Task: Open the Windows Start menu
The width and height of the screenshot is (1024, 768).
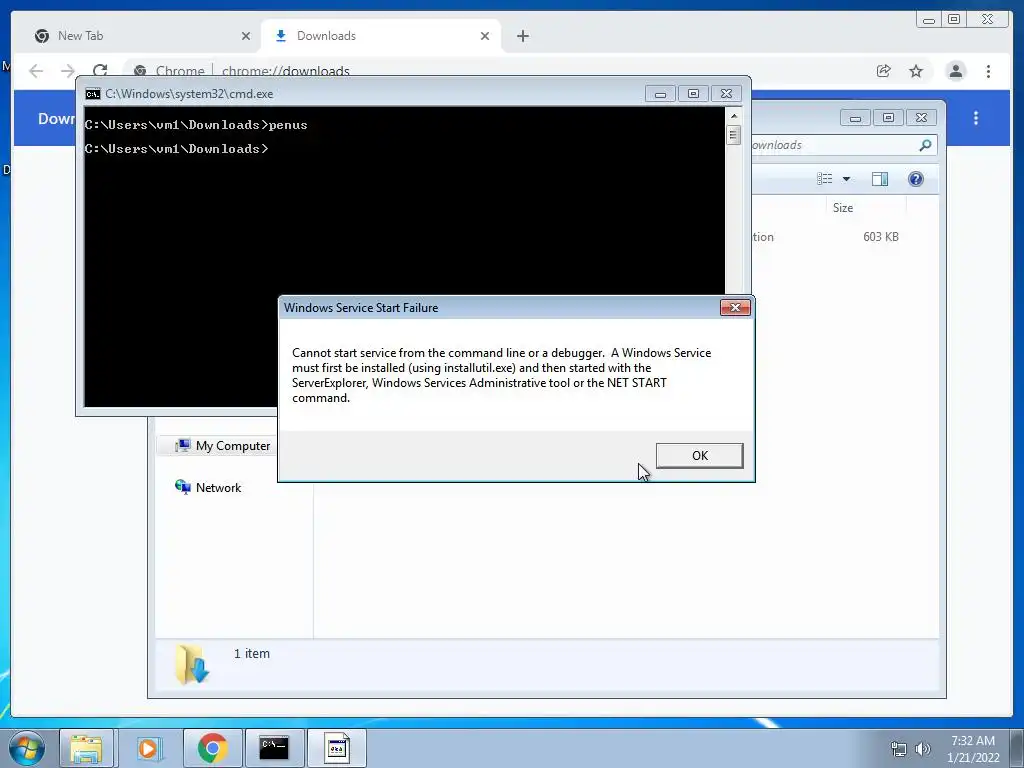Action: (x=26, y=748)
